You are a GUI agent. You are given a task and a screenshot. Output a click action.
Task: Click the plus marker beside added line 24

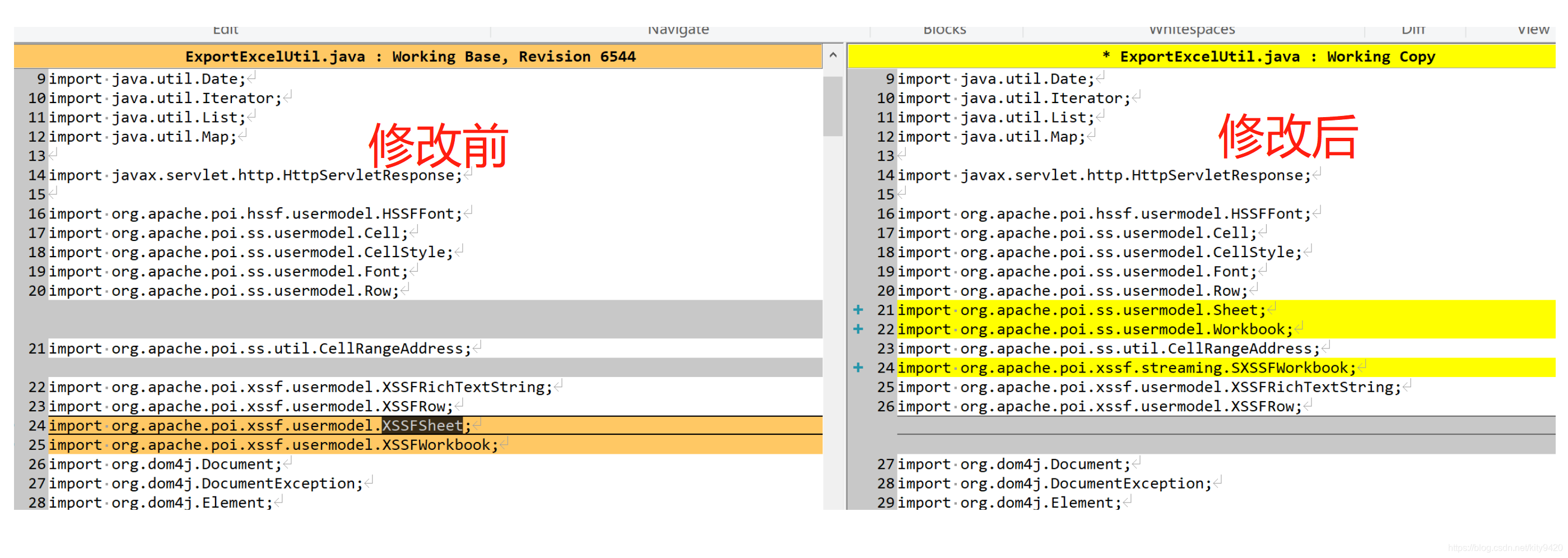[858, 368]
